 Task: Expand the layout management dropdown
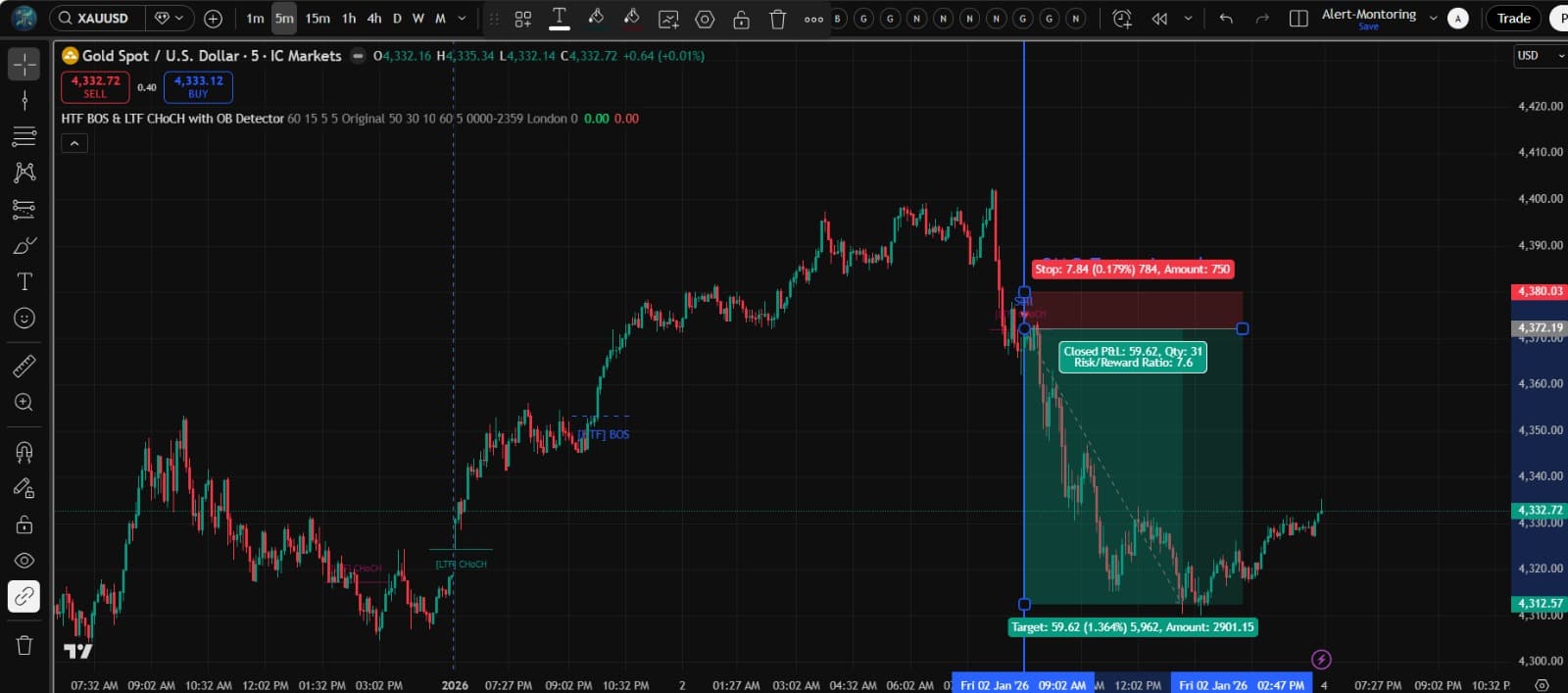(1434, 18)
